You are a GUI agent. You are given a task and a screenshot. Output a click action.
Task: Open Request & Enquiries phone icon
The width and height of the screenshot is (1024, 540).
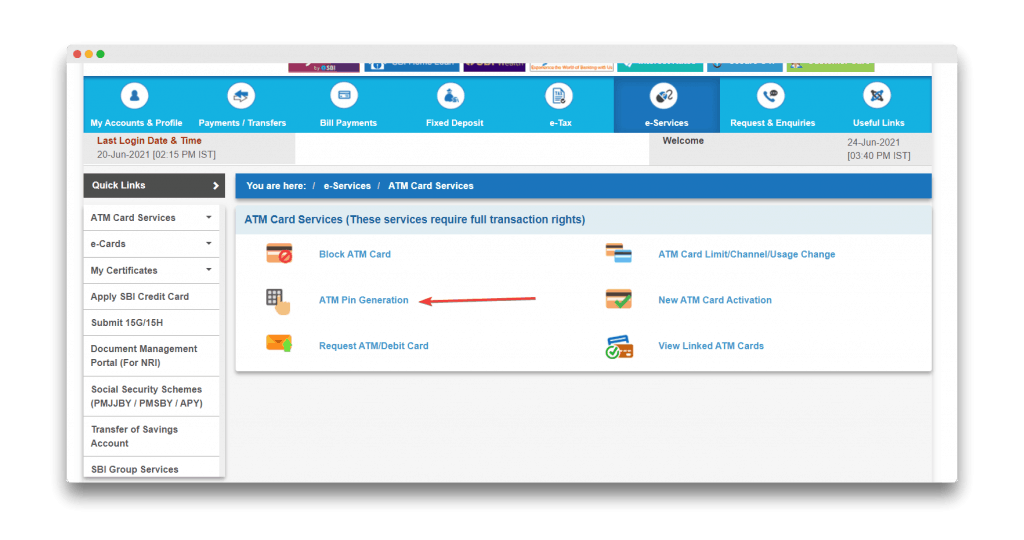(x=771, y=96)
